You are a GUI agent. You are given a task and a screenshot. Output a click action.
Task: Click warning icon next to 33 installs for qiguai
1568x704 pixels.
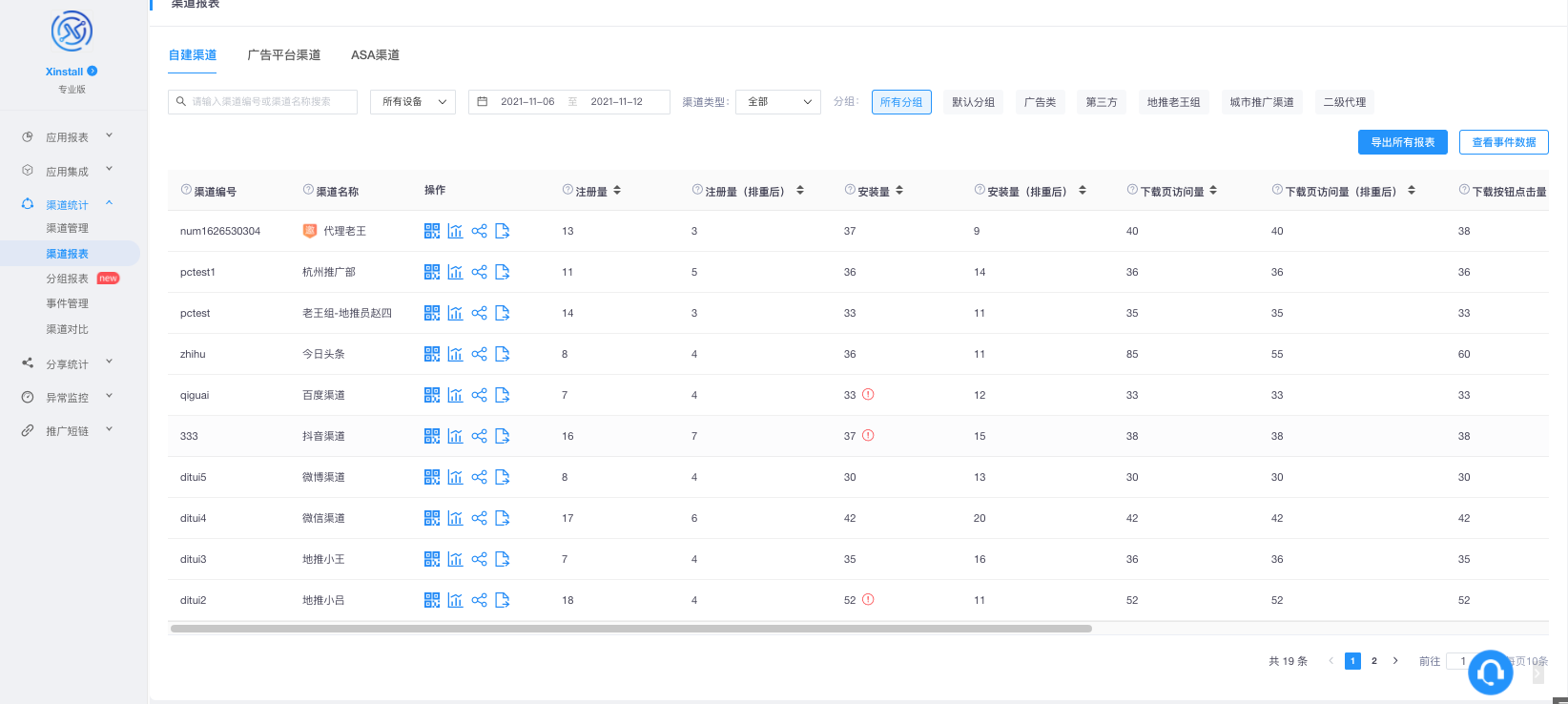pos(868,394)
